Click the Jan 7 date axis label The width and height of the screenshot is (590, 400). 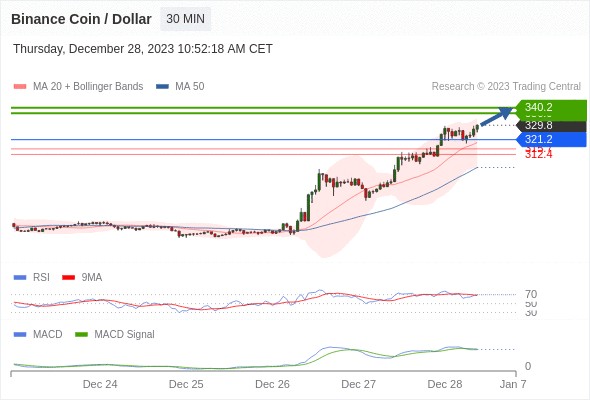coord(513,385)
